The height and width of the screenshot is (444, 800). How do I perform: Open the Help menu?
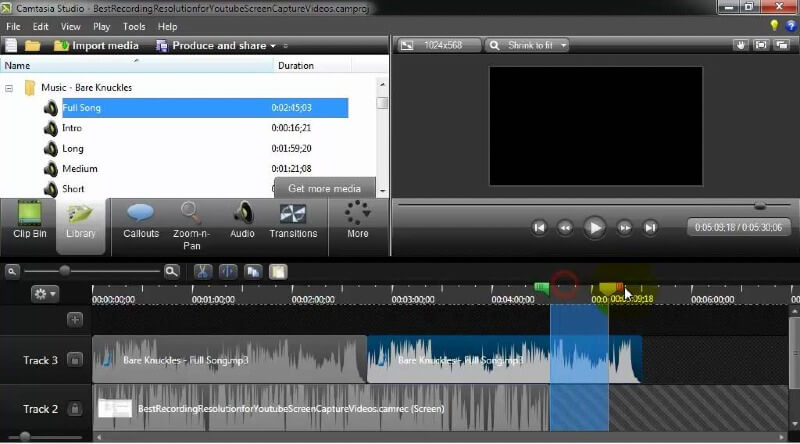pyautogui.click(x=167, y=27)
